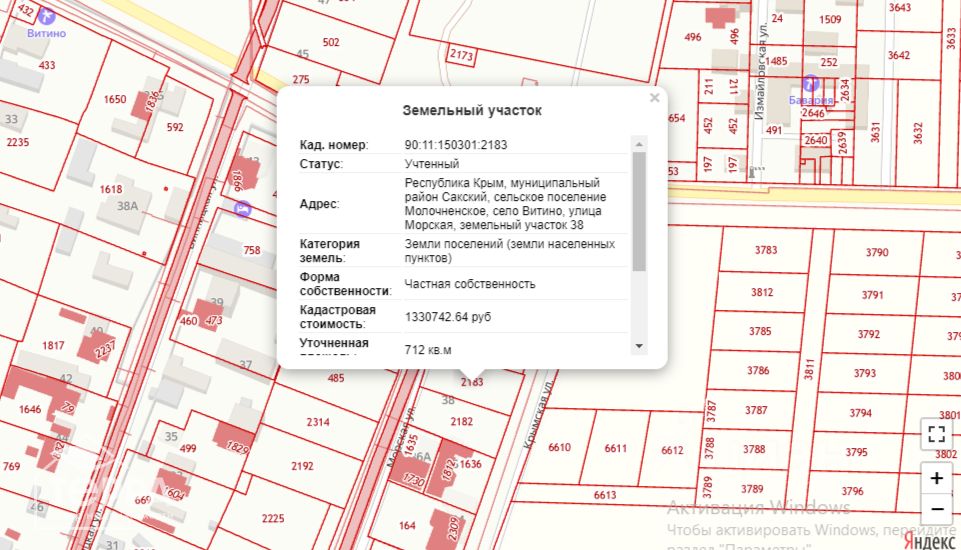
Task: Close the Земельный участок popup
Action: point(655,98)
